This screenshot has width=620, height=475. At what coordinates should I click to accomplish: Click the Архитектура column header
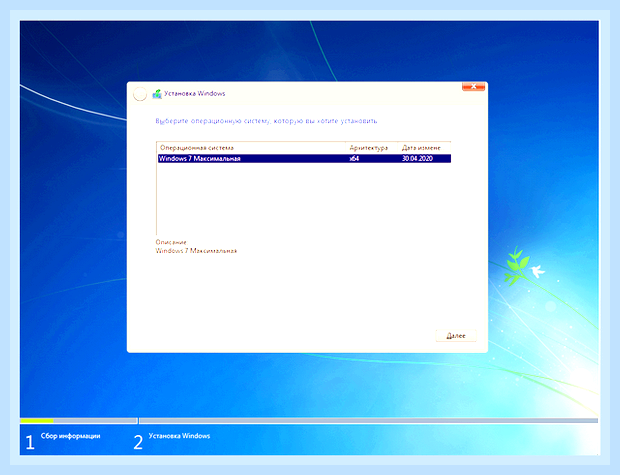371,148
